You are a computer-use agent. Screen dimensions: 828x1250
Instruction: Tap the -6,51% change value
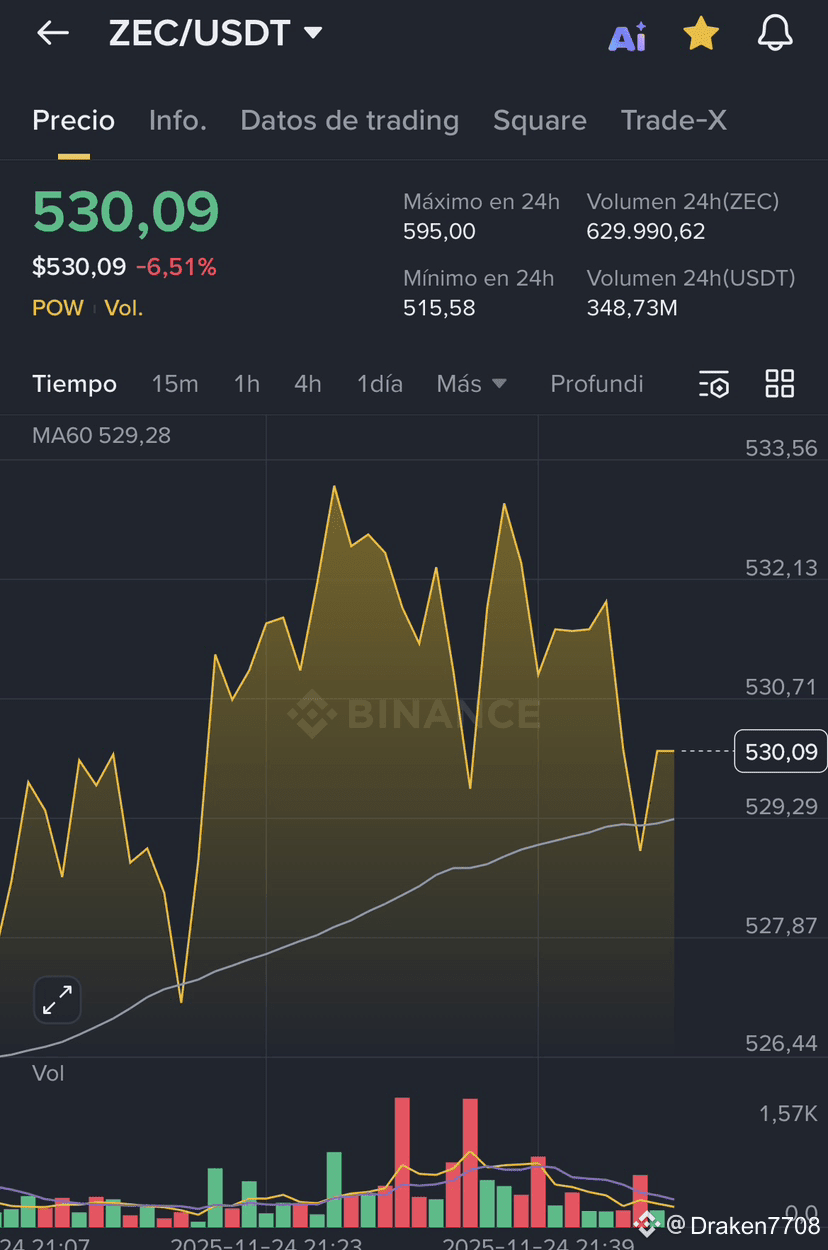click(x=176, y=267)
